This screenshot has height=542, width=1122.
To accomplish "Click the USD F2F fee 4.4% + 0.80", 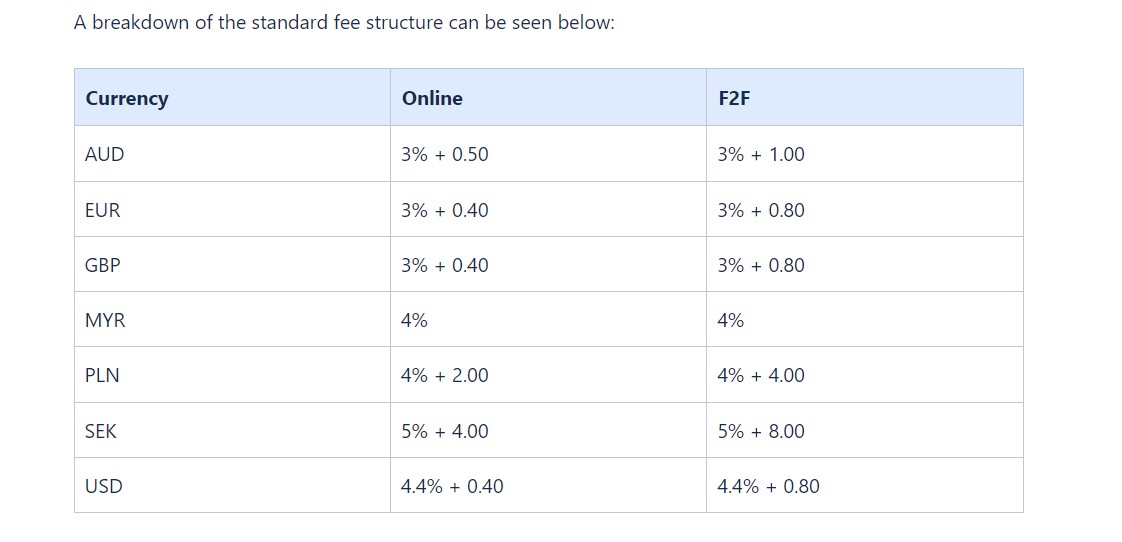I will click(769, 486).
